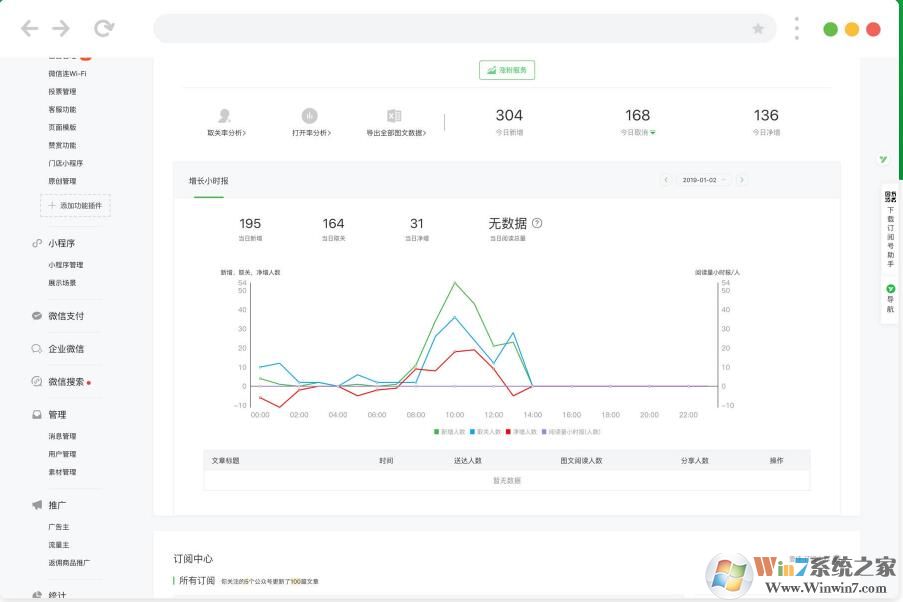Go to the previous date with left chevron
The width and height of the screenshot is (903, 602).
(667, 180)
